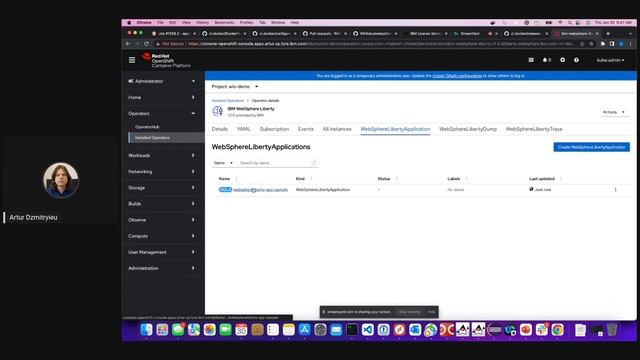Click the IBM WebSphere Liberty operator icon

[x=218, y=111]
